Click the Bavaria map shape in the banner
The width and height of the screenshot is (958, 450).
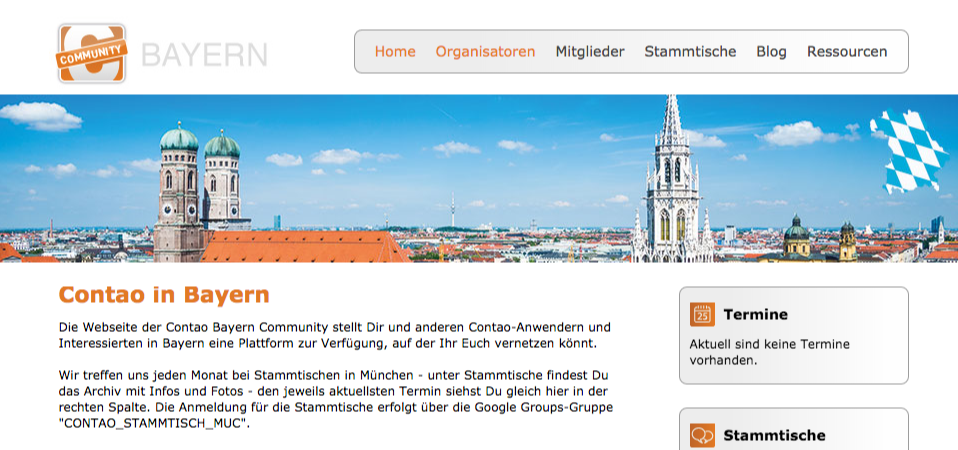point(910,151)
